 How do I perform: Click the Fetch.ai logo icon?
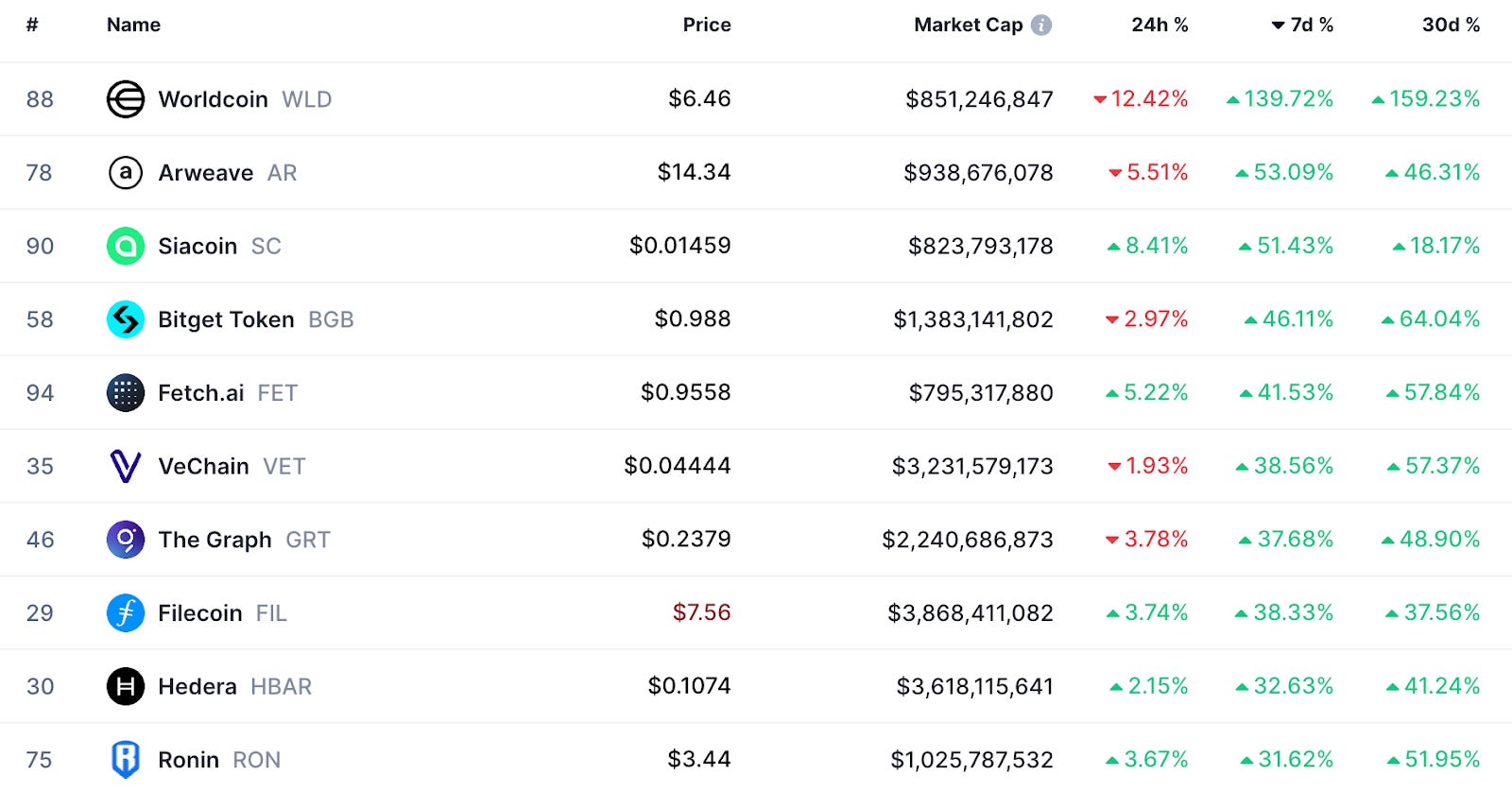[126, 393]
